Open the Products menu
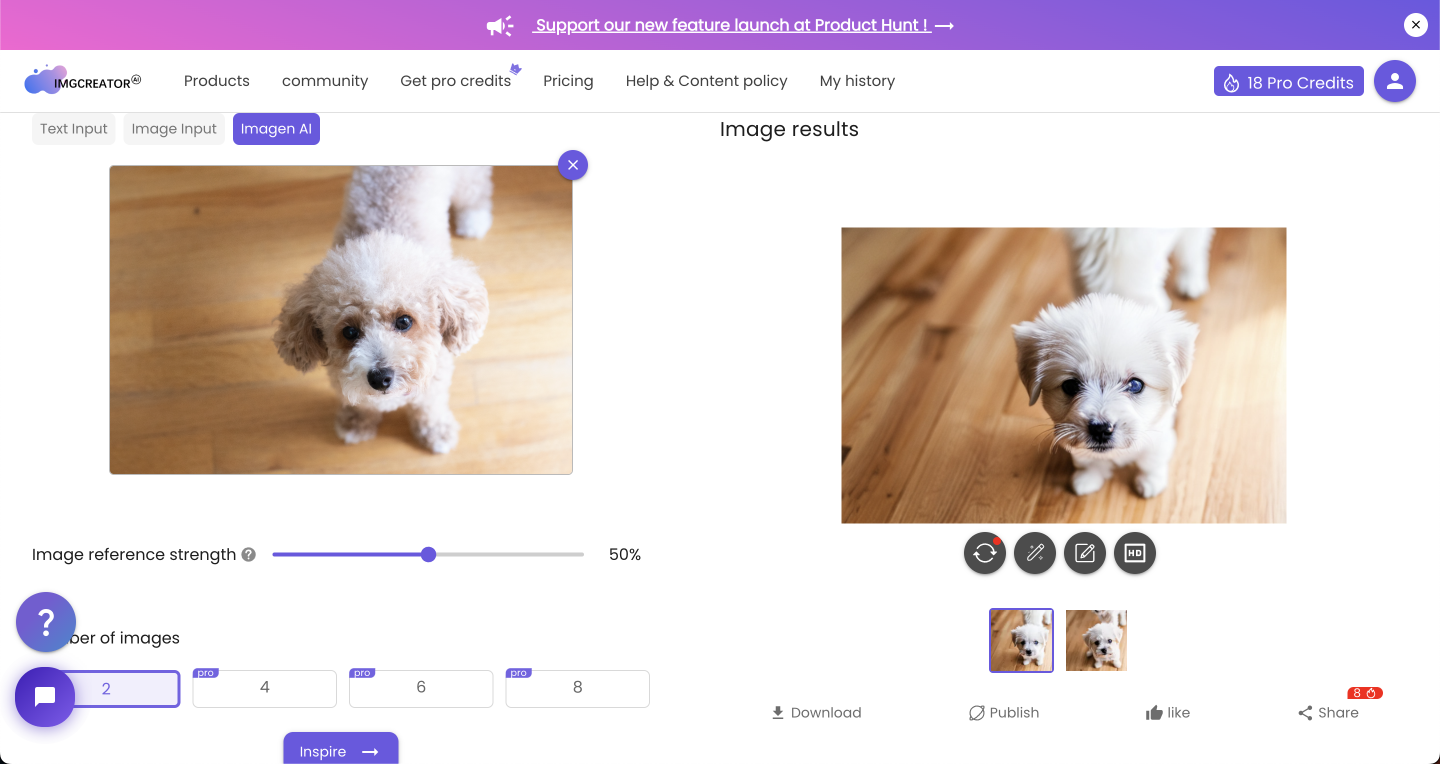Screen dimensions: 1440x764 coord(217,81)
